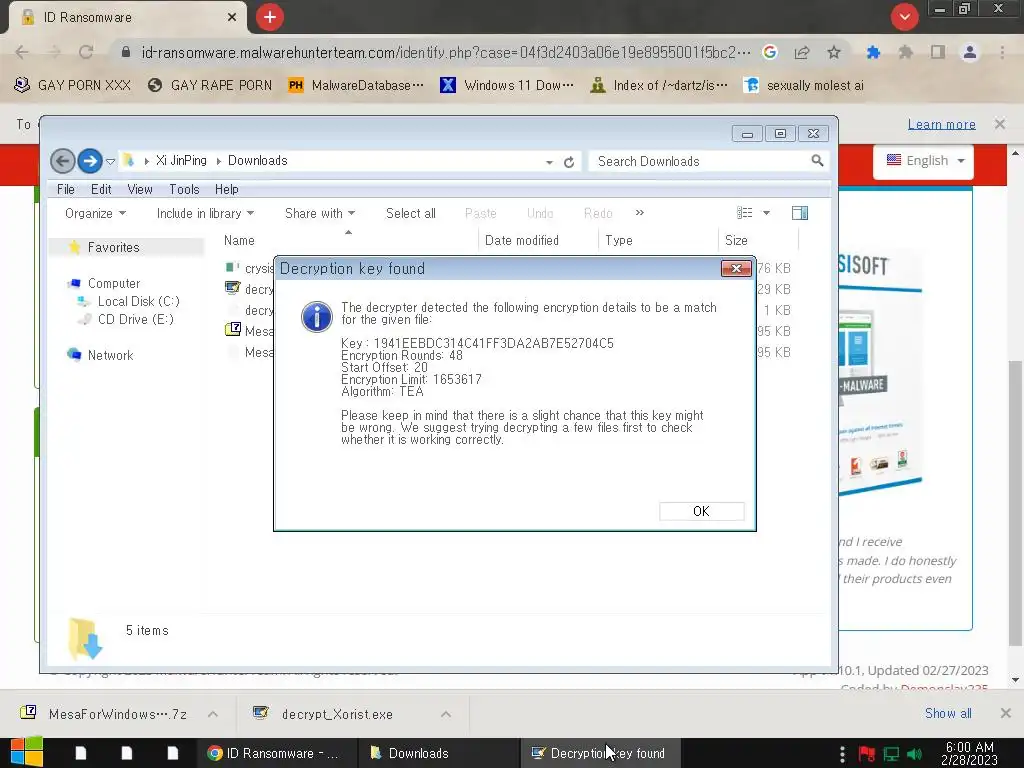Open the Tools menu in Explorer
The height and width of the screenshot is (768, 1024).
(184, 189)
